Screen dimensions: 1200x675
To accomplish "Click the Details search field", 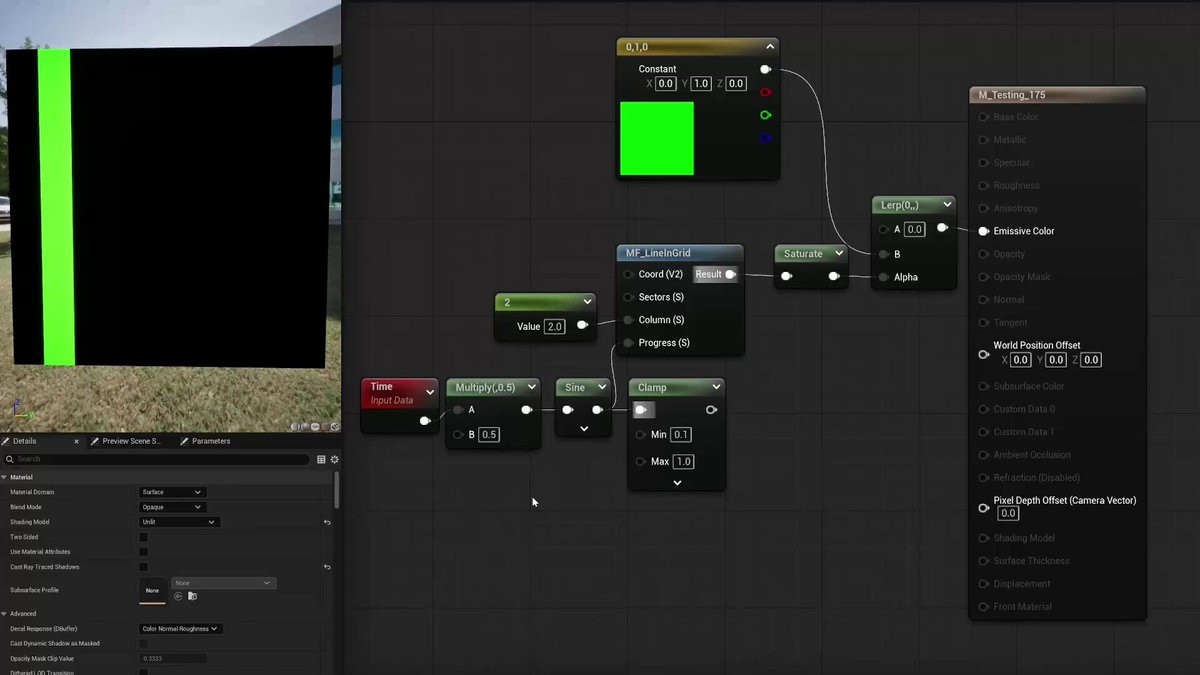I will point(160,459).
